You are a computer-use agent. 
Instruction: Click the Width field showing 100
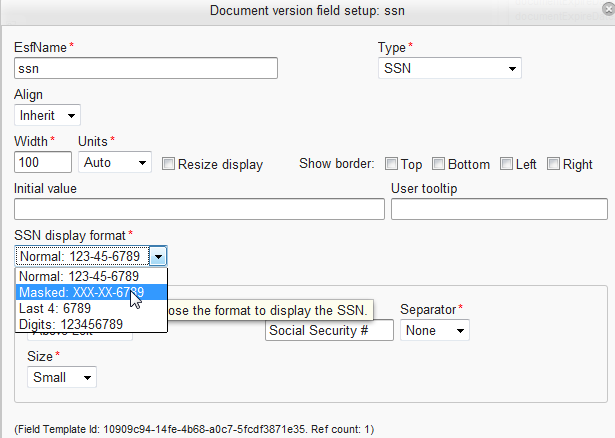(43, 162)
